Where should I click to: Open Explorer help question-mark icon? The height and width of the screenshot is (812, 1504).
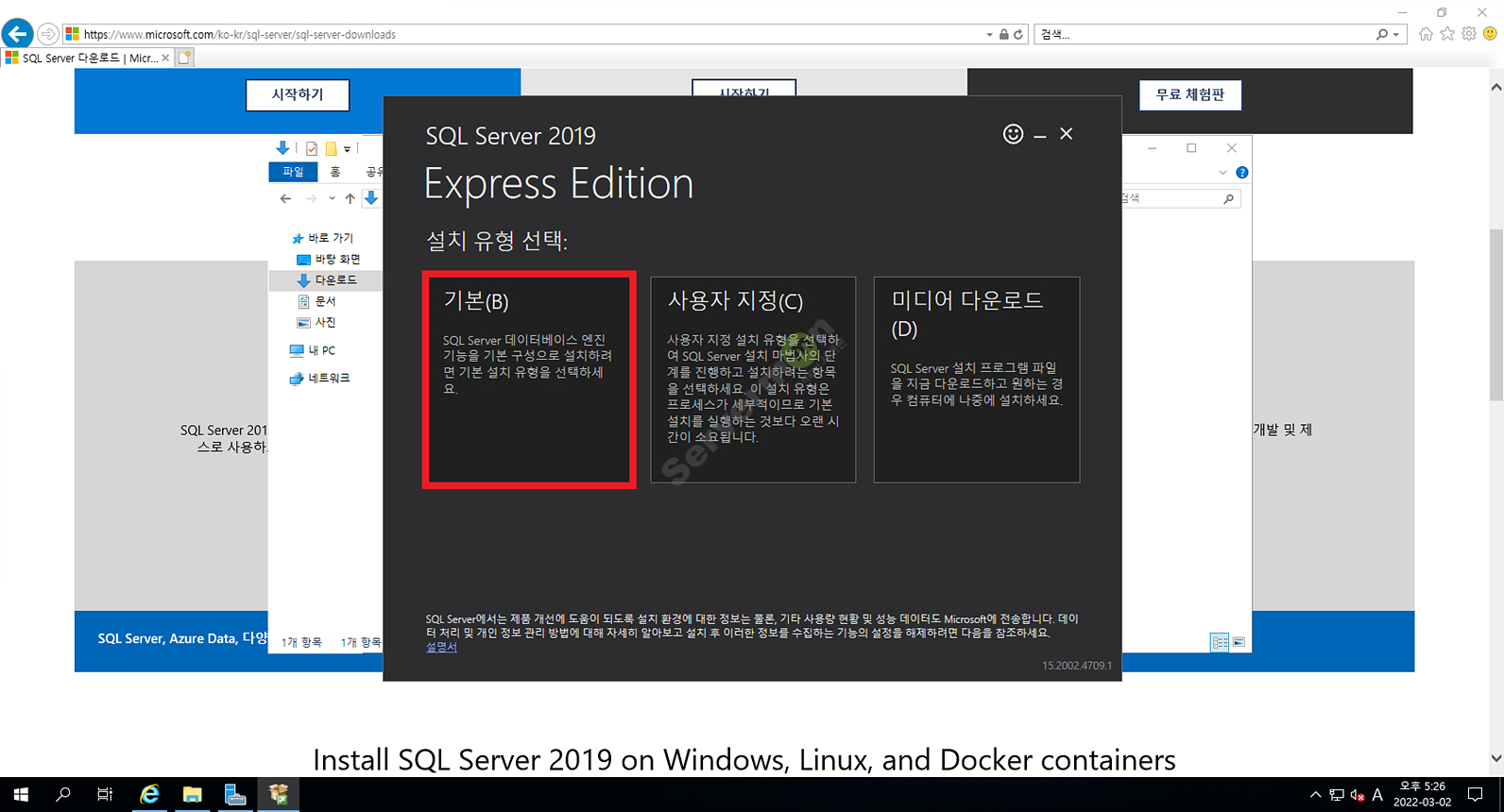1242,173
